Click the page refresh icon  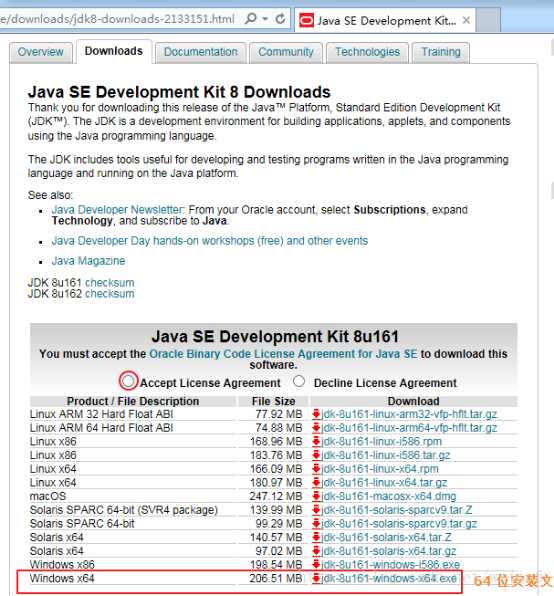(280, 18)
